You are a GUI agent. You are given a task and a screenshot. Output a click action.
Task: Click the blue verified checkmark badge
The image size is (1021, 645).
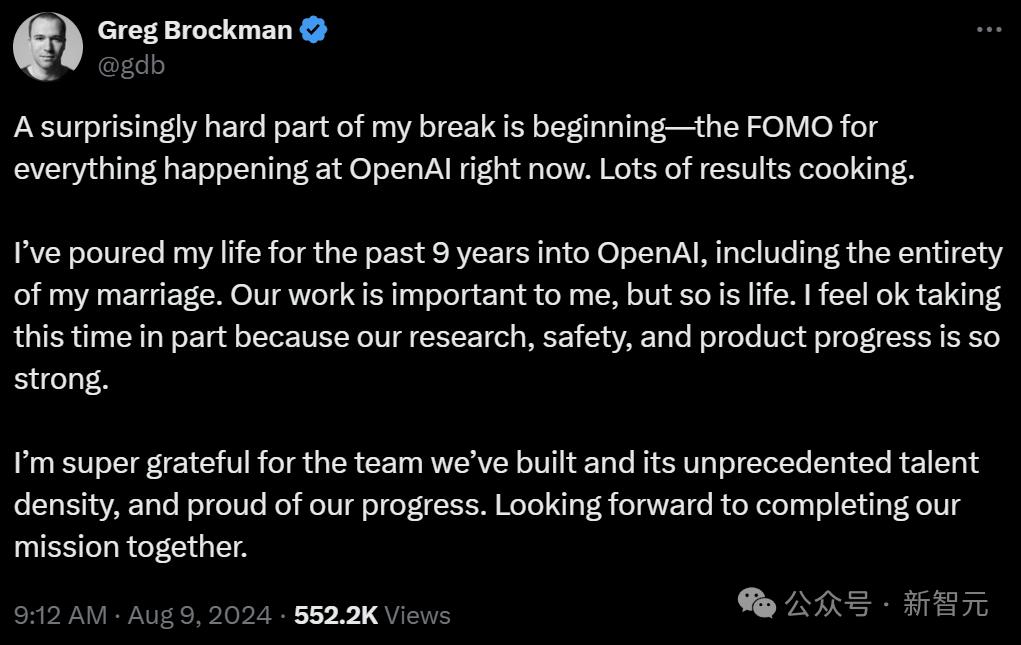(315, 31)
